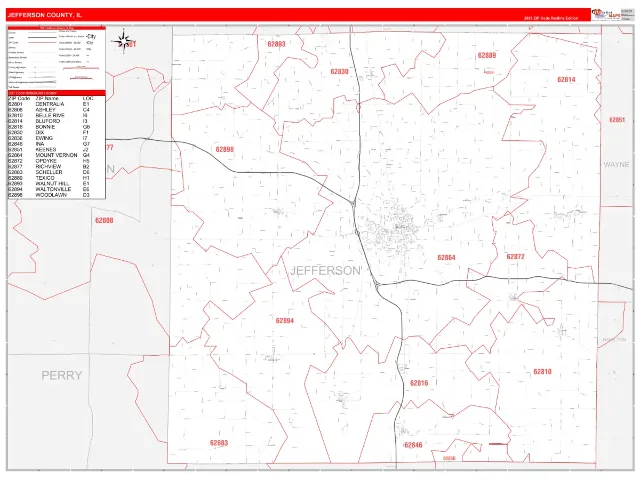640x480 pixels.
Task: Select the 62883 ZIP label on the map
Action: click(x=219, y=443)
